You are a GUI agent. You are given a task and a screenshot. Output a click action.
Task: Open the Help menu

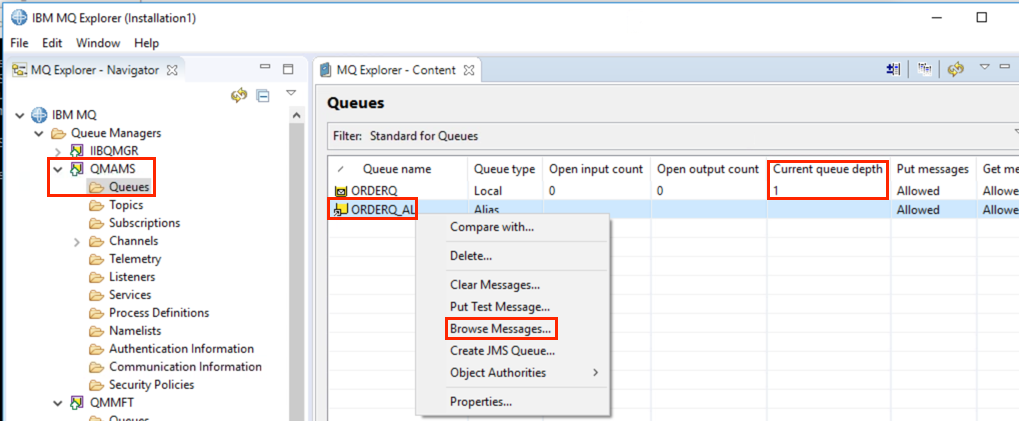tap(146, 44)
